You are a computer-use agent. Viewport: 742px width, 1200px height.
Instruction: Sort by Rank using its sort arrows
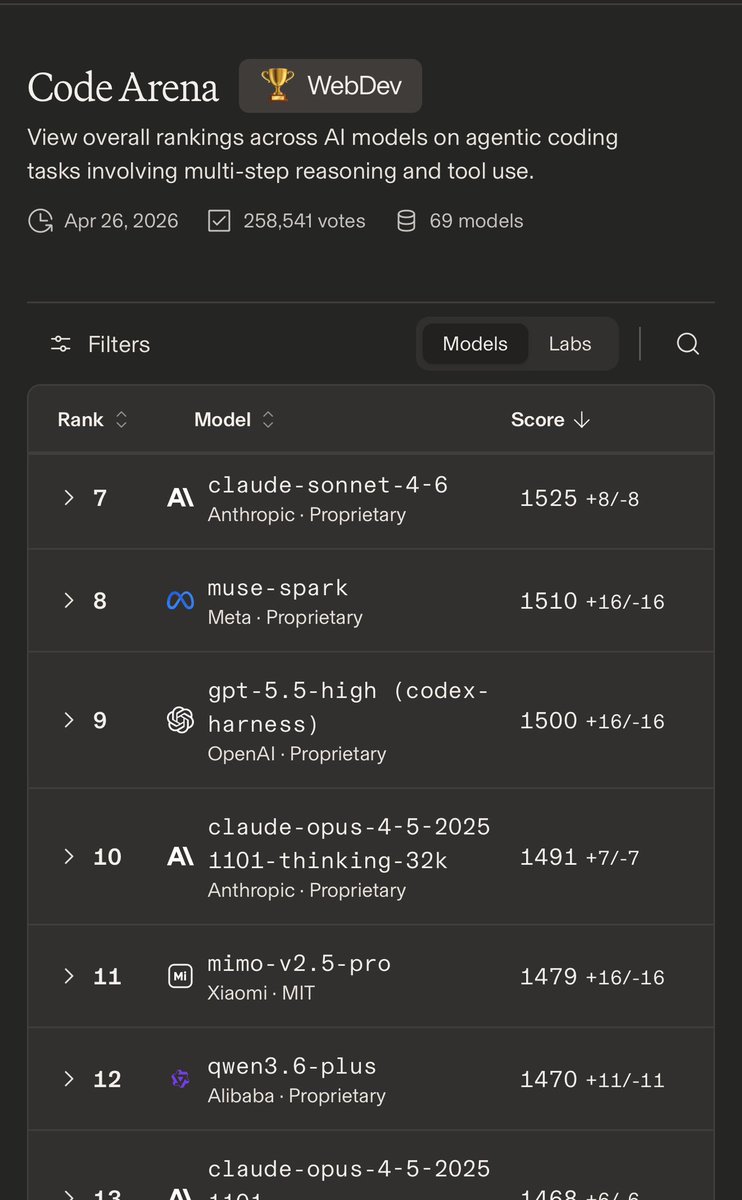point(121,420)
